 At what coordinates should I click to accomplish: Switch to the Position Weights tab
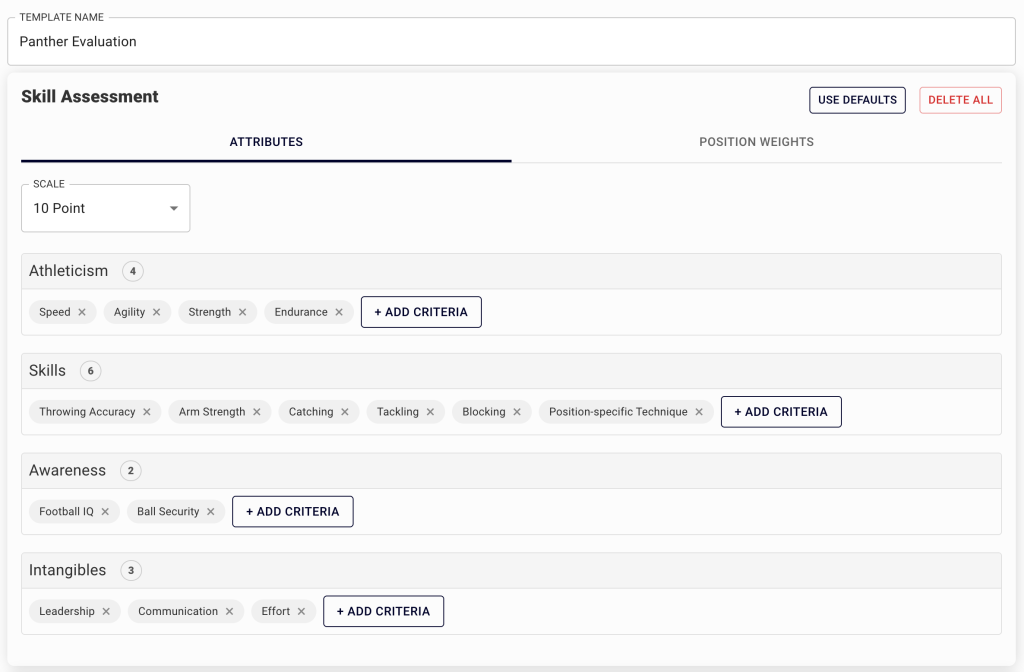point(756,142)
